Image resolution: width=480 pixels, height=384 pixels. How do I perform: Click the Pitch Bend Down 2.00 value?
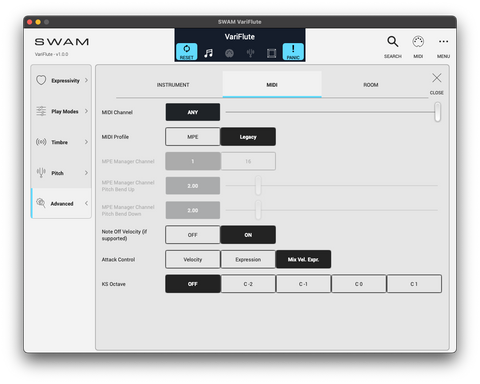click(193, 210)
